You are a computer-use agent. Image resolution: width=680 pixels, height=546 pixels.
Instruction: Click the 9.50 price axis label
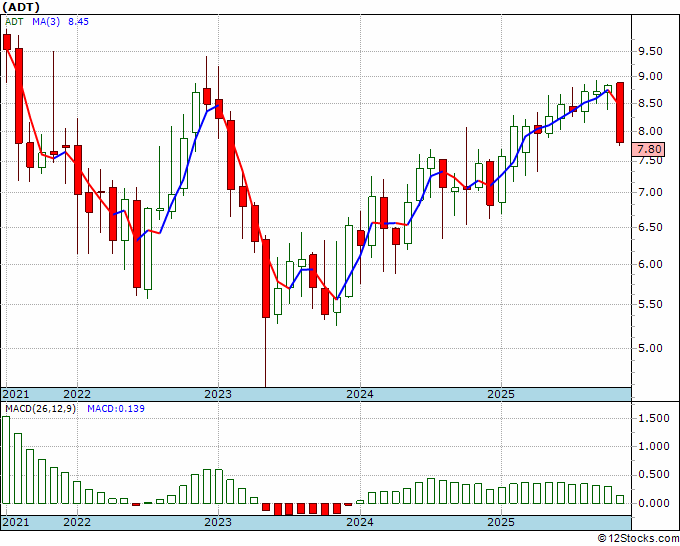tap(650, 51)
